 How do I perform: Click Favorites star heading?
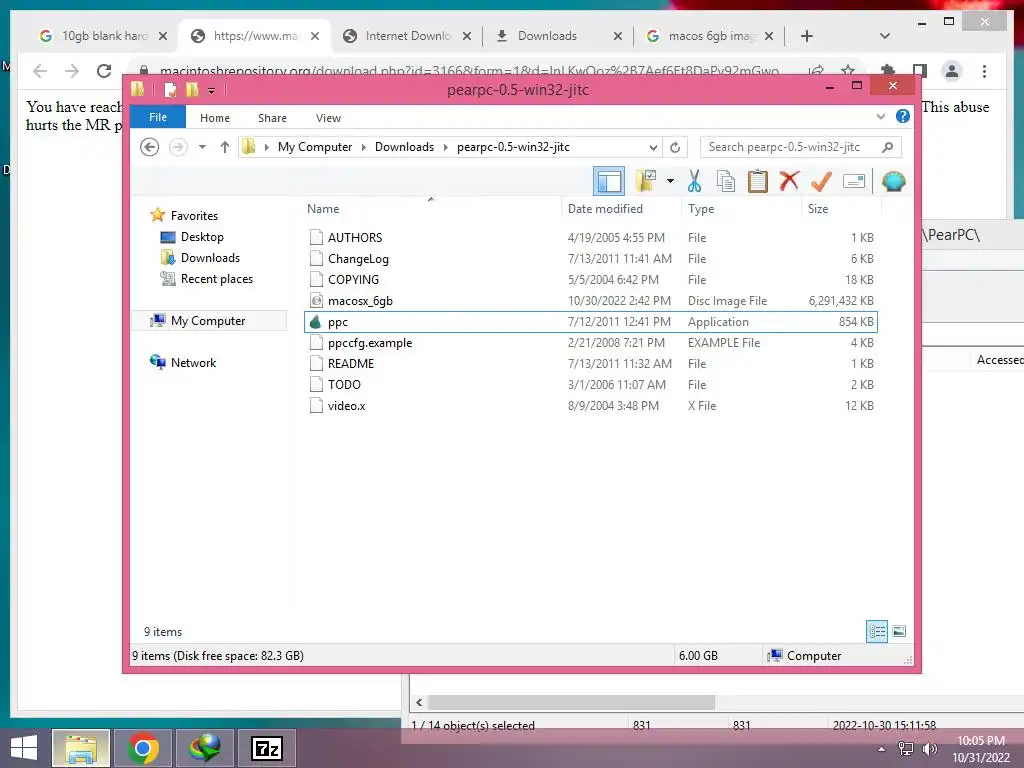pos(194,216)
